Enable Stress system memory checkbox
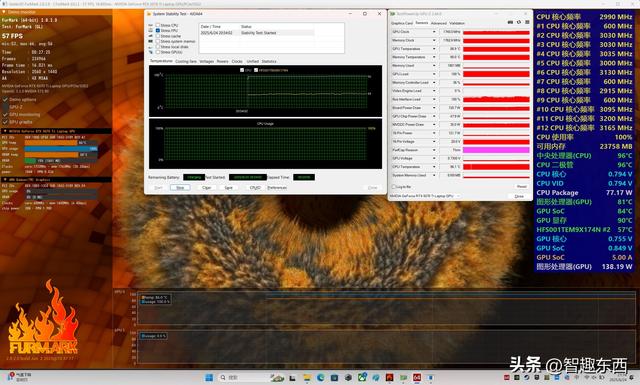This screenshot has height=385, width=640. tap(158, 41)
